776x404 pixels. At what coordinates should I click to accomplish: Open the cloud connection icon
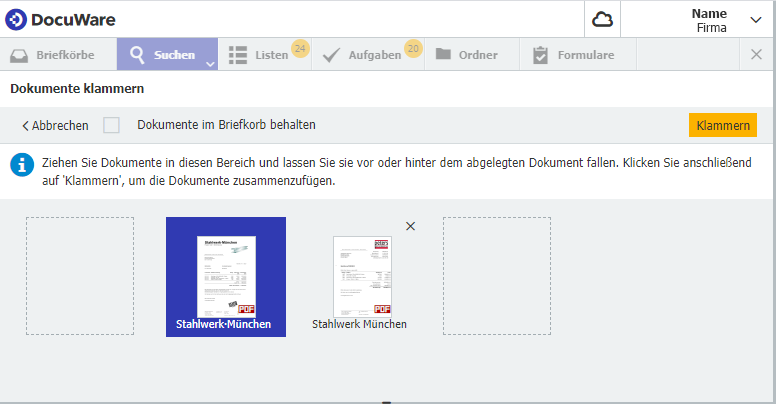click(x=602, y=20)
